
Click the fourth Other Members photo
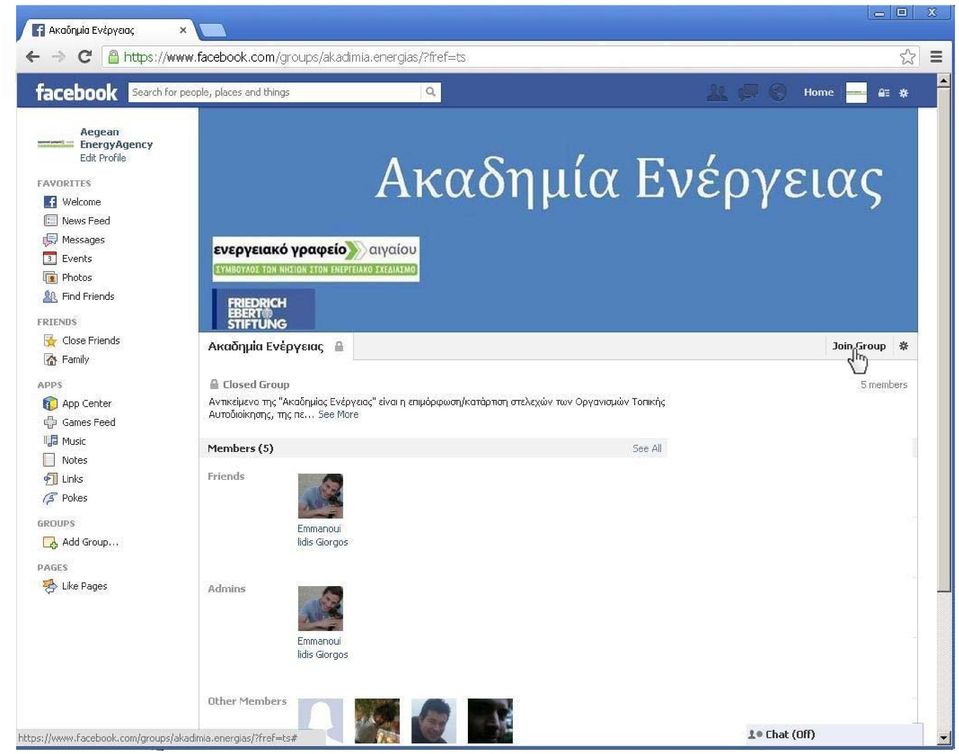coord(491,721)
